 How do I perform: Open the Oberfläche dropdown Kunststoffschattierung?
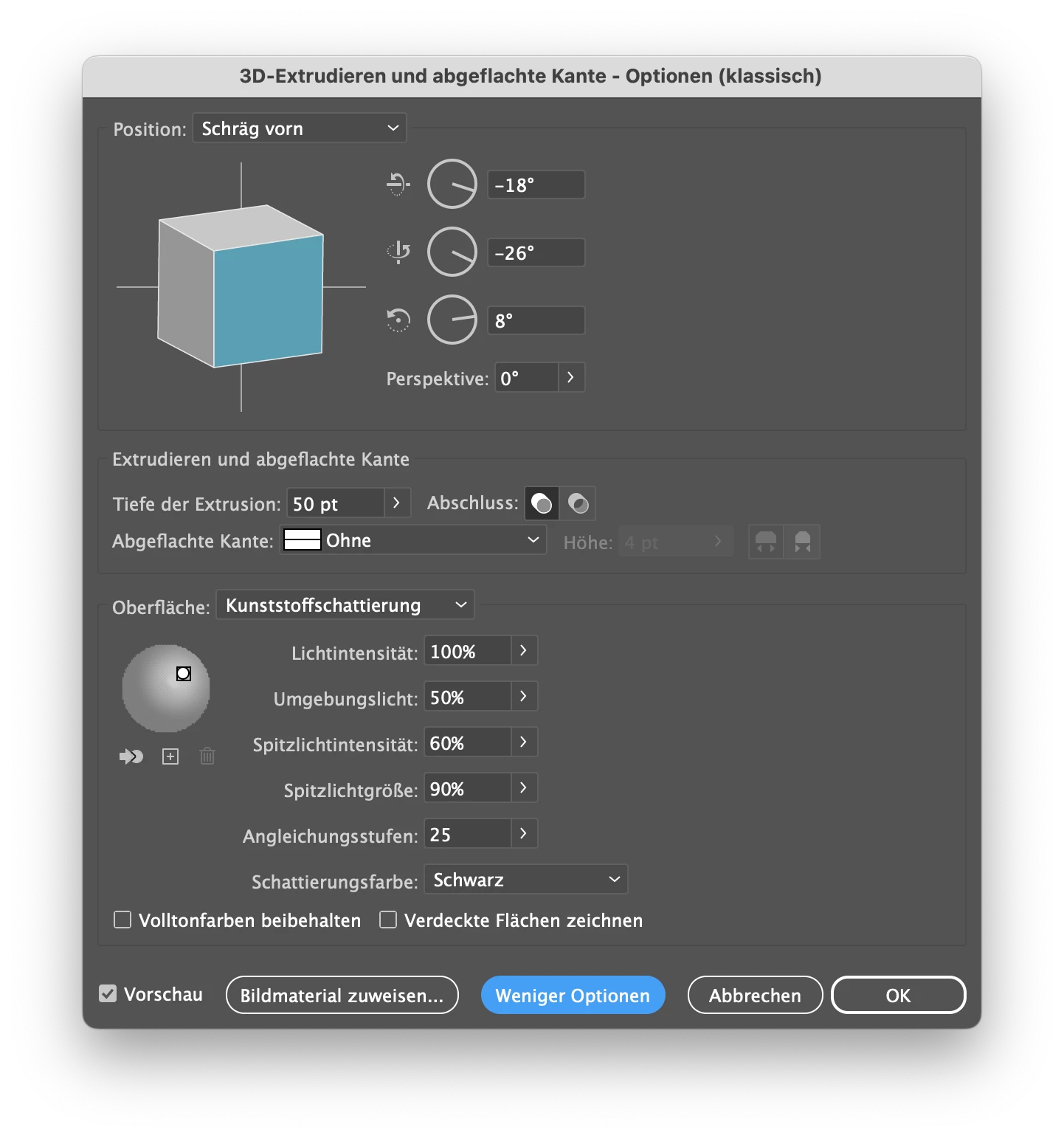345,605
